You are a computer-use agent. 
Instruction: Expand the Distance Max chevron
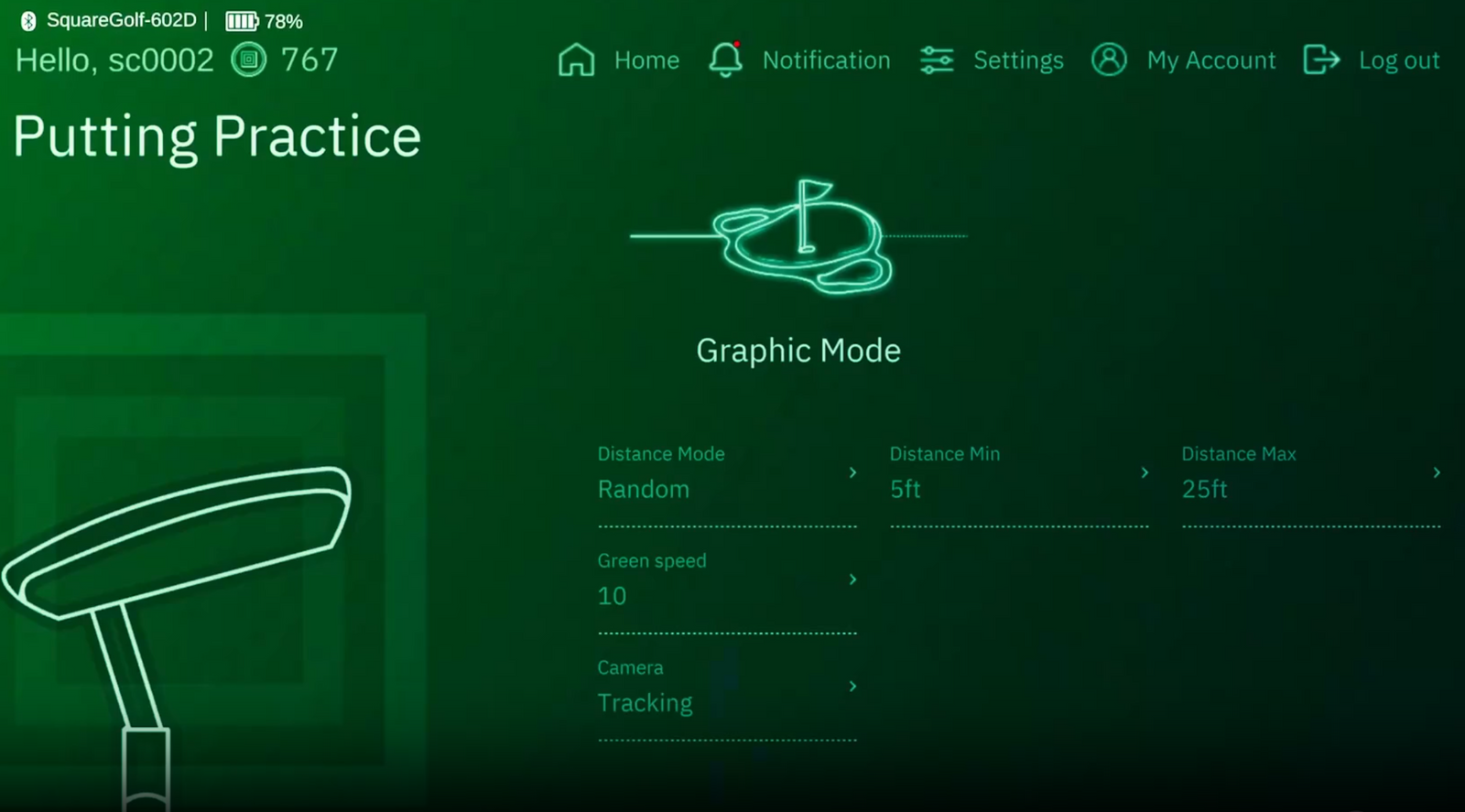tap(1437, 472)
